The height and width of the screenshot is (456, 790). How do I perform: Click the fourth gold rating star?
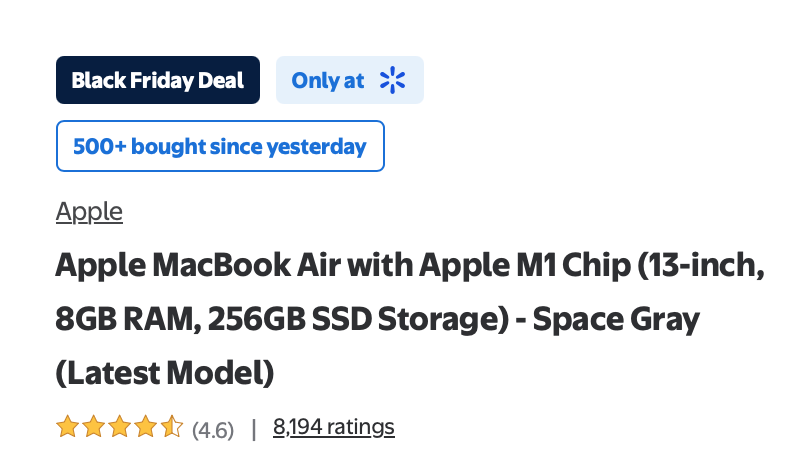pos(145,428)
